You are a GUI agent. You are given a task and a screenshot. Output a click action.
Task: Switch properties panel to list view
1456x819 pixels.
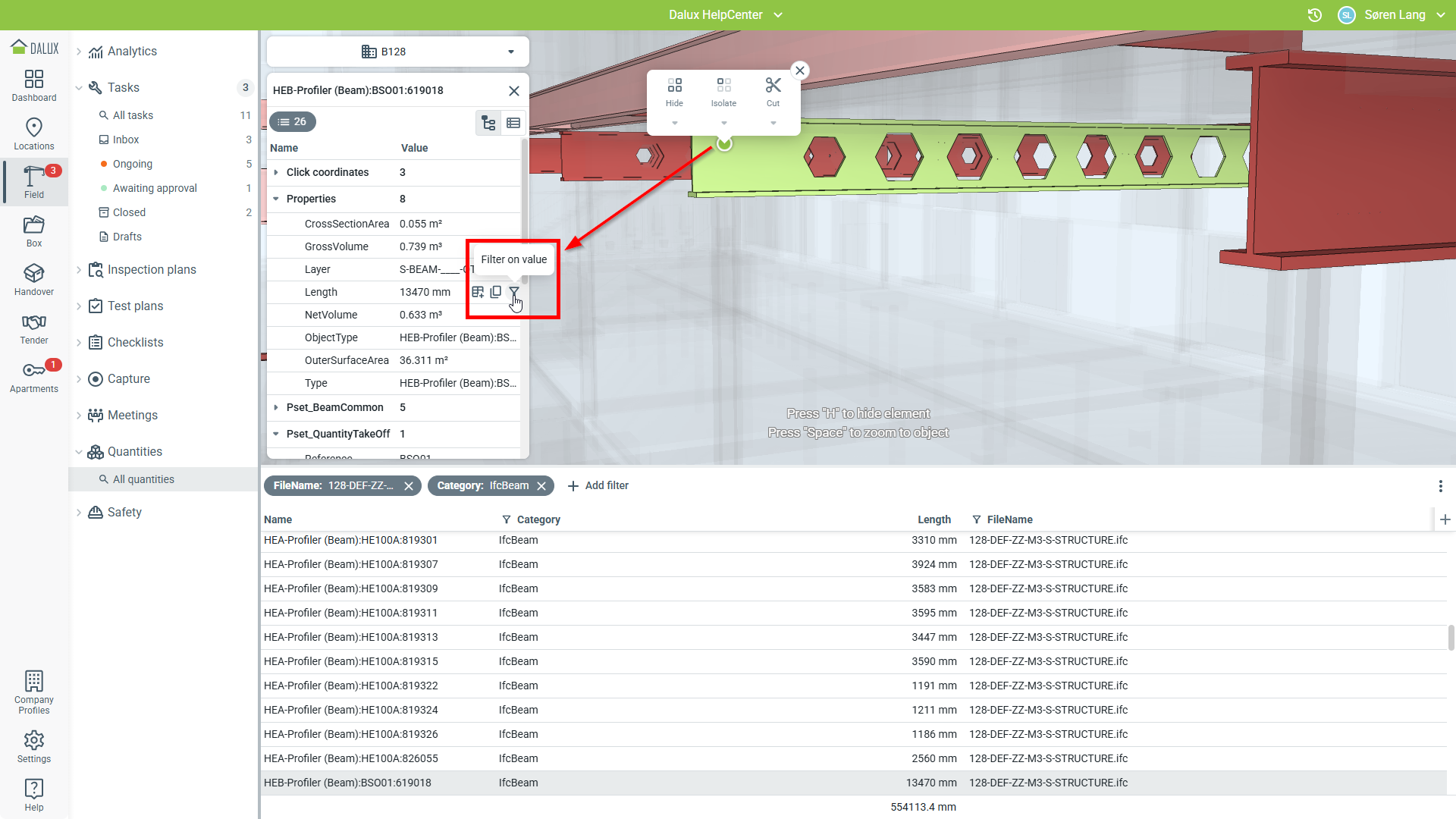point(513,123)
